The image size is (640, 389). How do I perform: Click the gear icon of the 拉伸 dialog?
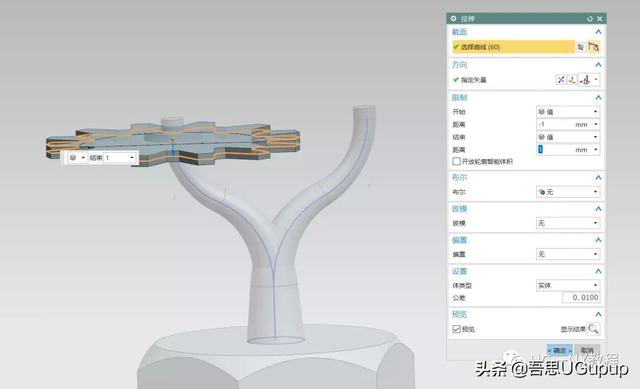[453, 19]
